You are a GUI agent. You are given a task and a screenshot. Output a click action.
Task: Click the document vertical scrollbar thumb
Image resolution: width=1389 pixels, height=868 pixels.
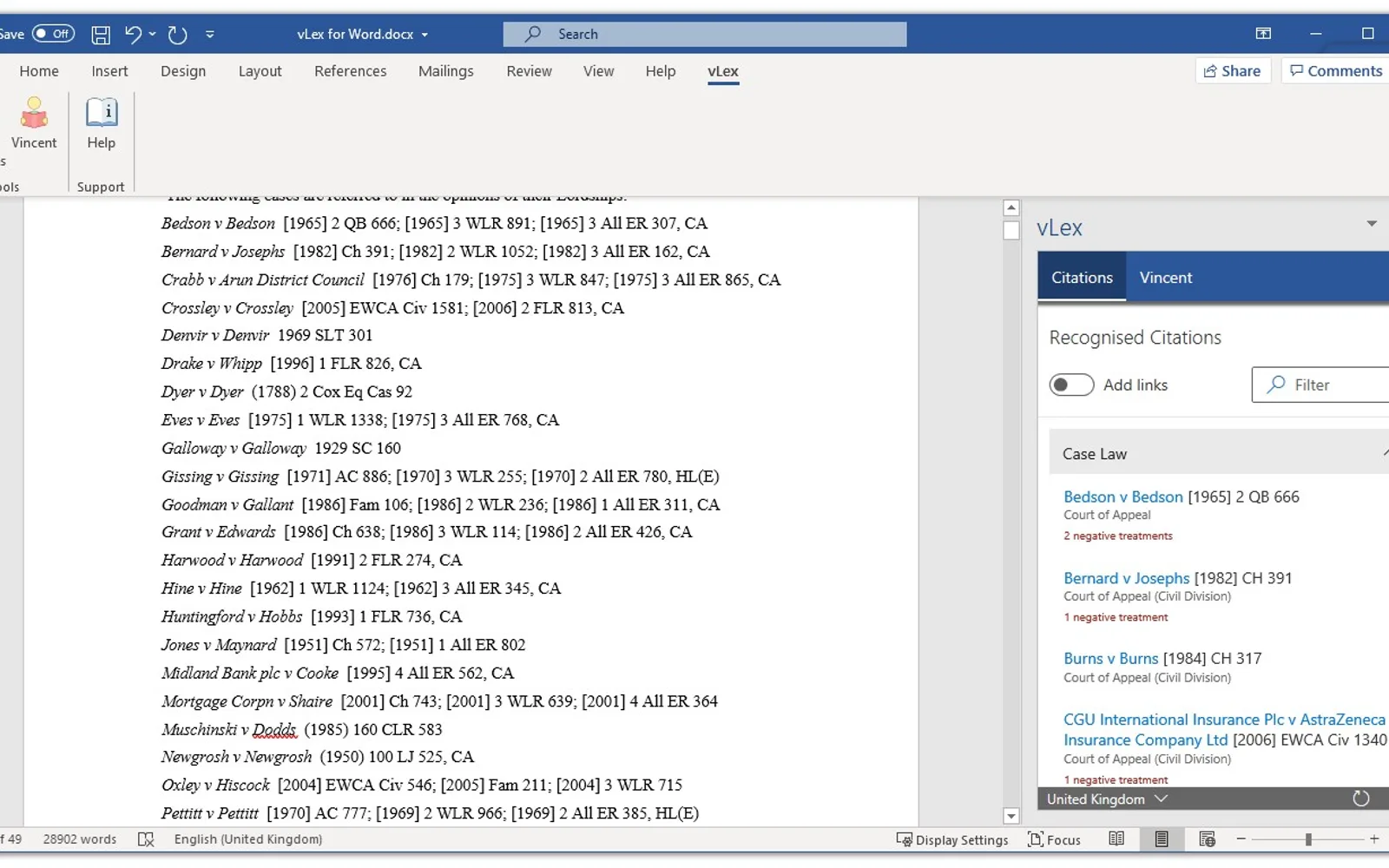pos(1010,230)
